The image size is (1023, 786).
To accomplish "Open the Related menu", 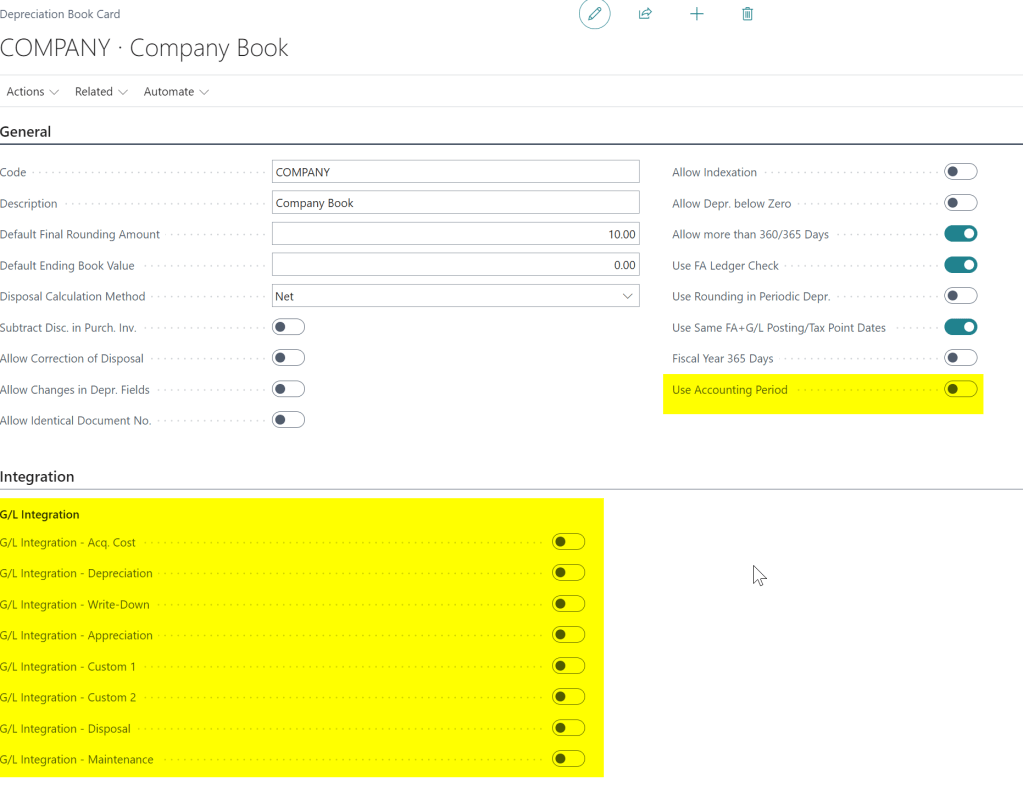I will (x=101, y=91).
